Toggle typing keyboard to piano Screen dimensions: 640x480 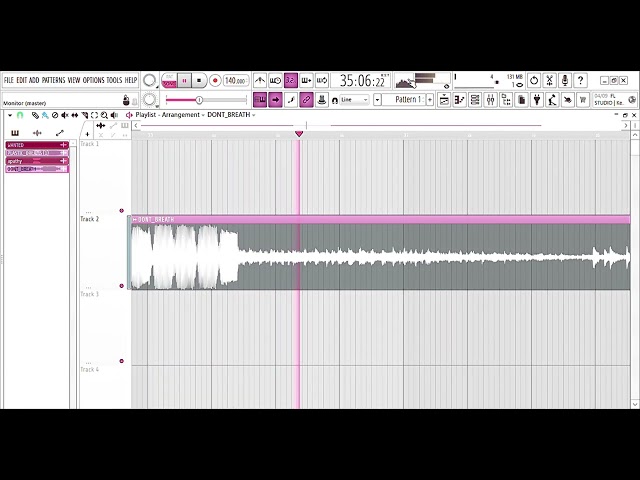click(260, 100)
